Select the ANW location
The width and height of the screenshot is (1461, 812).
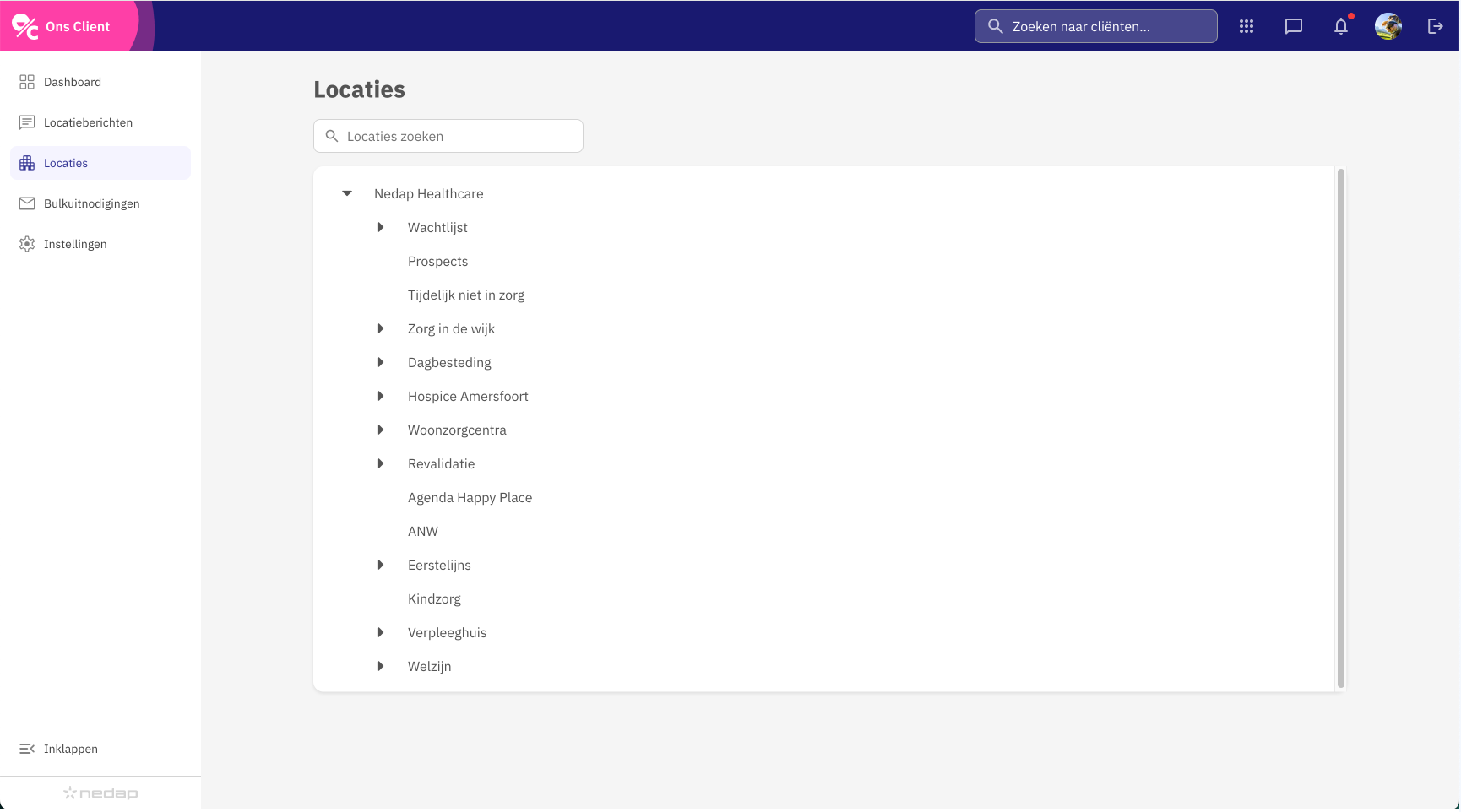[x=423, y=531]
